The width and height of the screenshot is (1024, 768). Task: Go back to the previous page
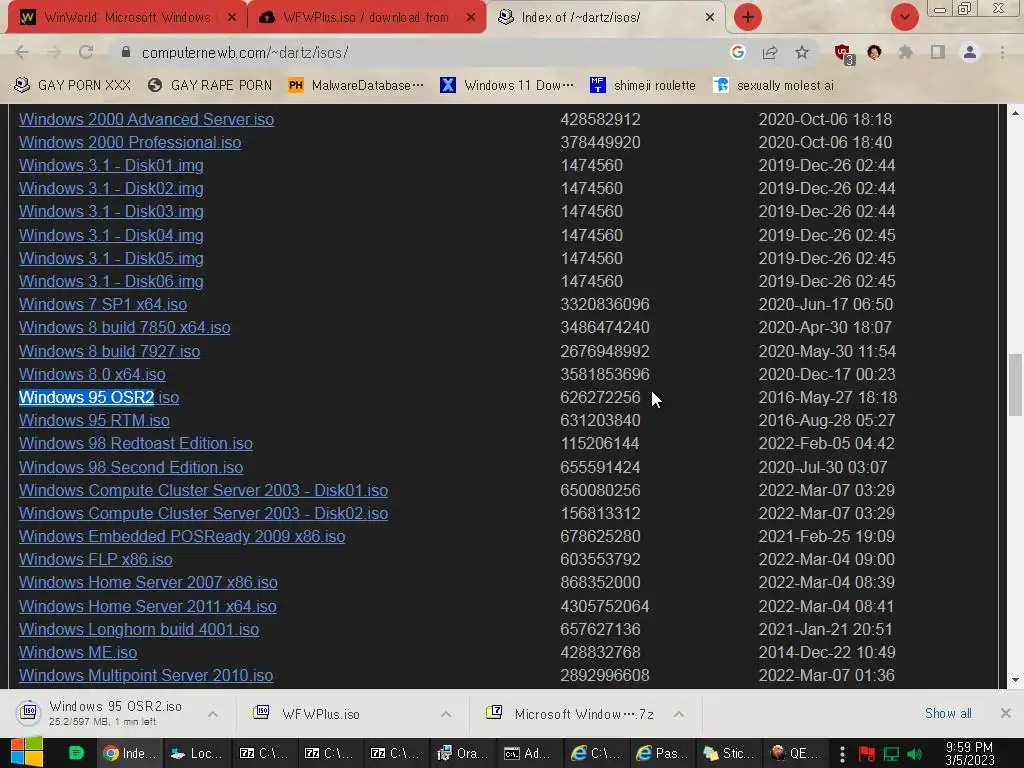22,52
